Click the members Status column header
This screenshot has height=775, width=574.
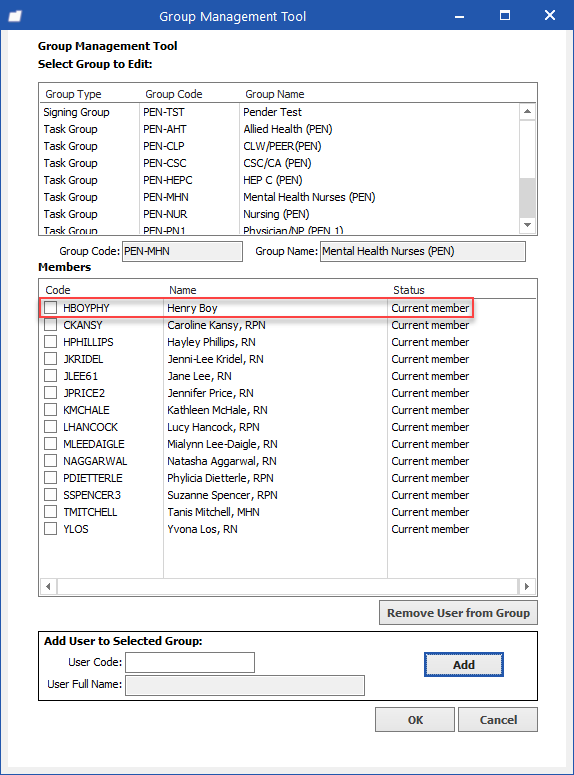click(x=409, y=290)
